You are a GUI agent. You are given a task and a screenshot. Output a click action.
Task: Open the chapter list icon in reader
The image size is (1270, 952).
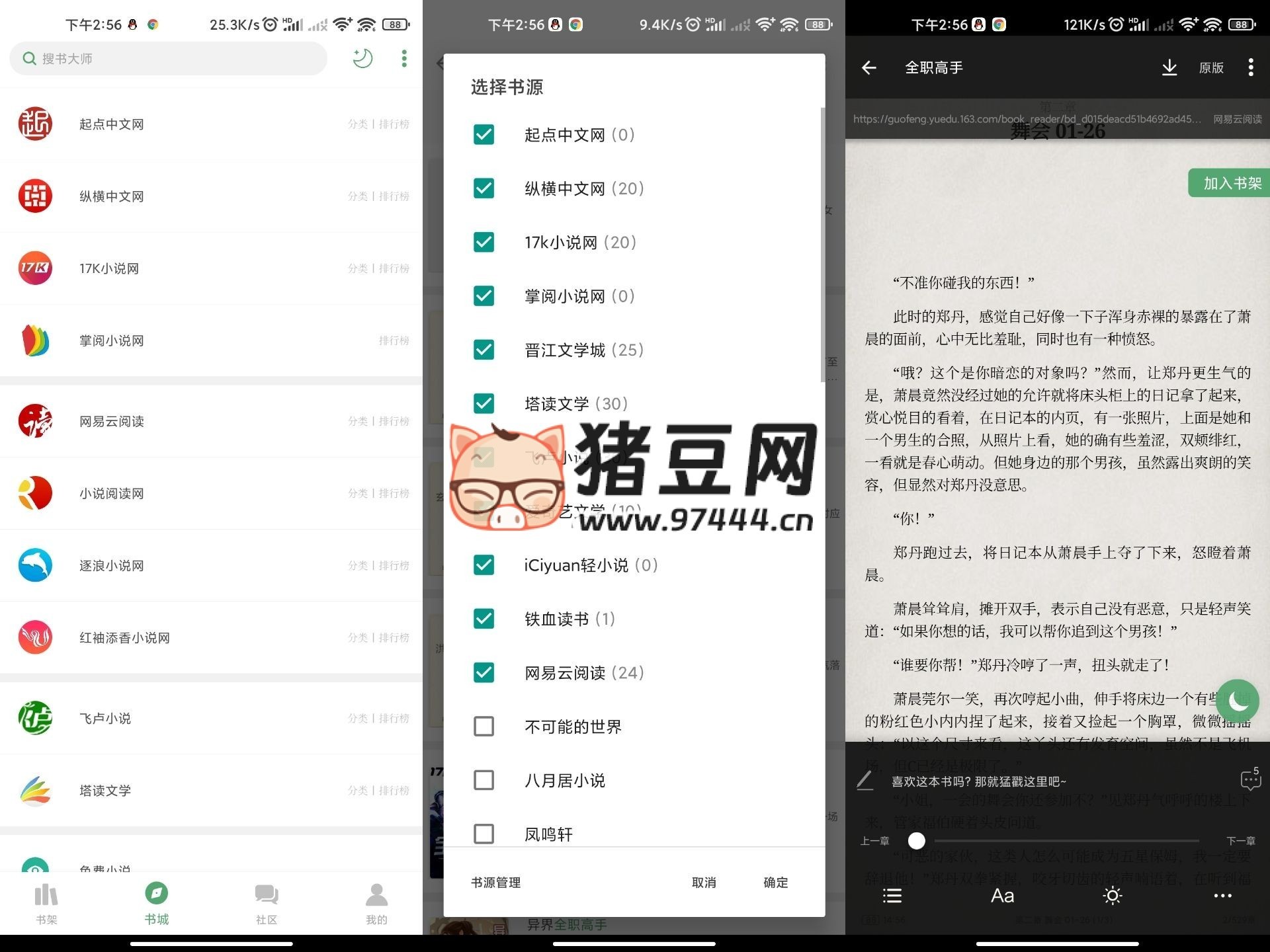pyautogui.click(x=892, y=896)
